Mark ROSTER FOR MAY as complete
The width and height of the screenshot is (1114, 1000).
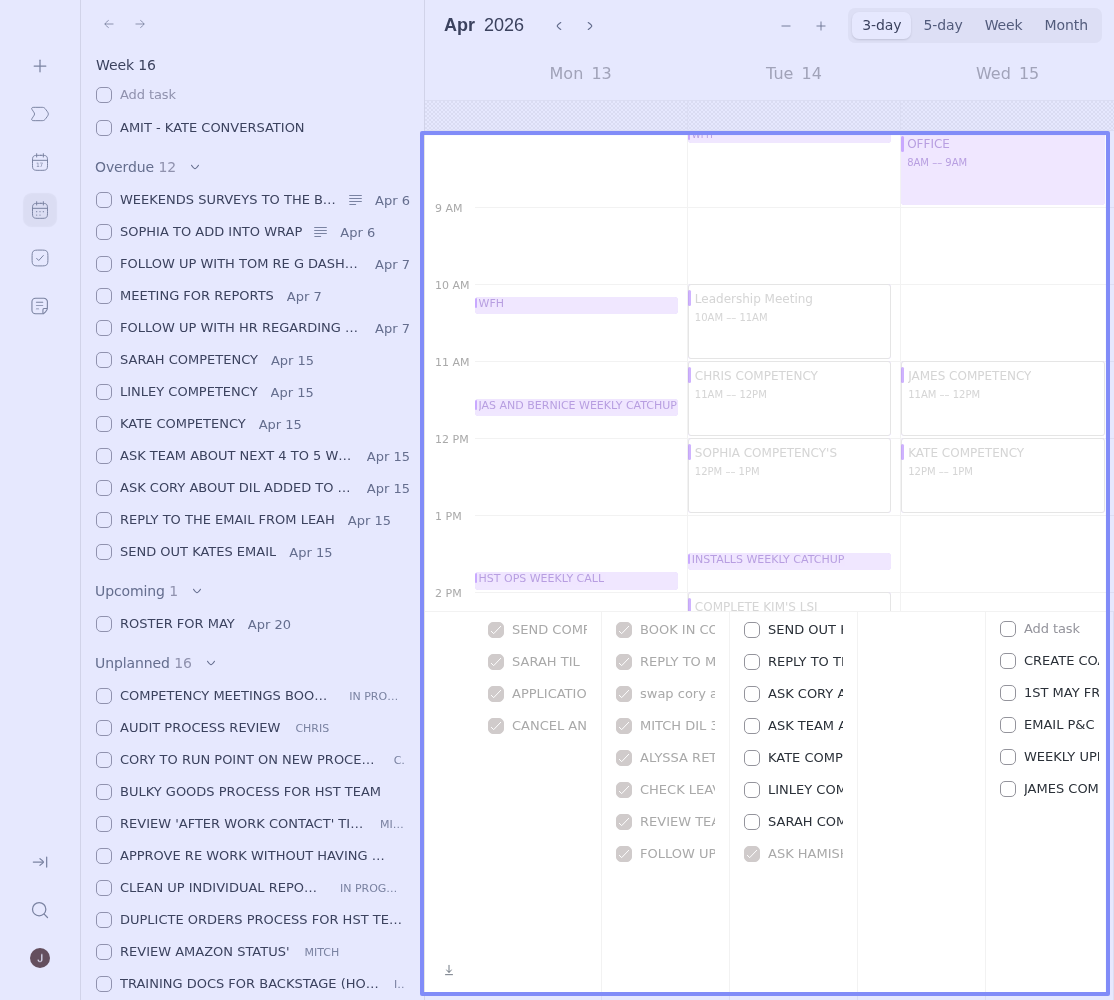104,624
